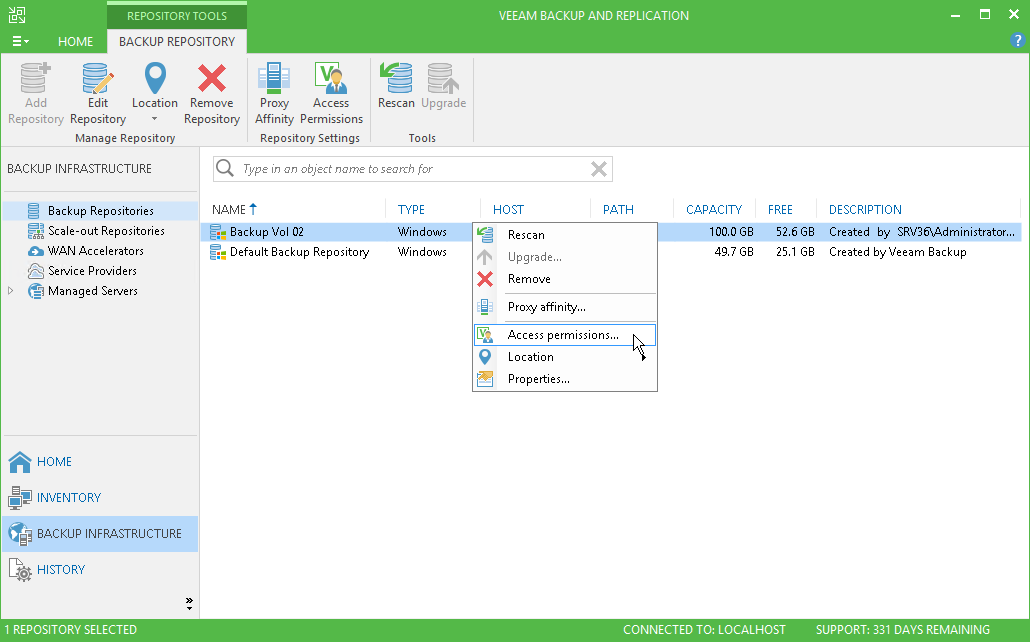Open the Location submenu in the context menu
Screen dimensions: 1030x642
coord(565,357)
